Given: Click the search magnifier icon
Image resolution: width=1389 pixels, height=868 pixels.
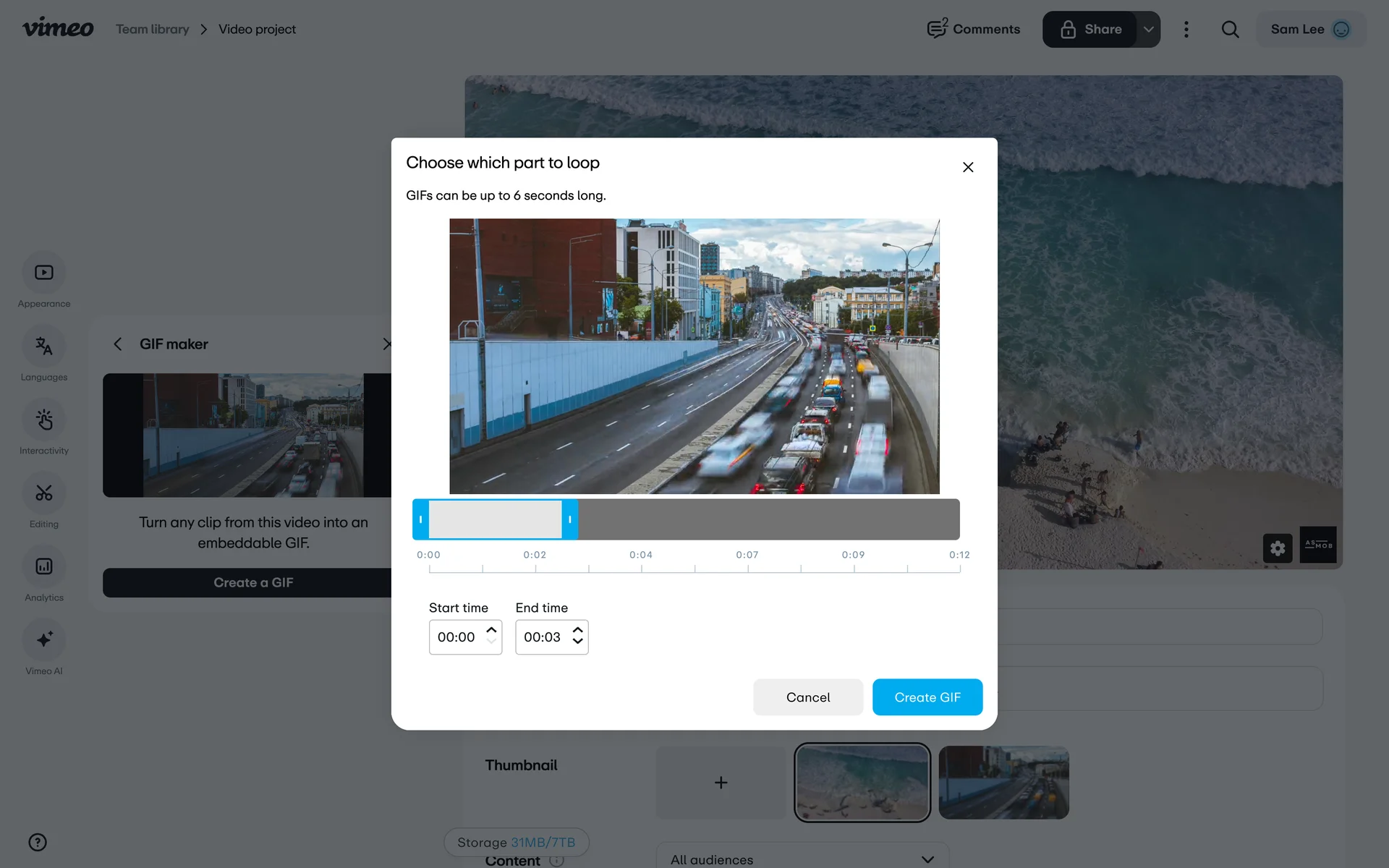Looking at the screenshot, I should point(1230,30).
